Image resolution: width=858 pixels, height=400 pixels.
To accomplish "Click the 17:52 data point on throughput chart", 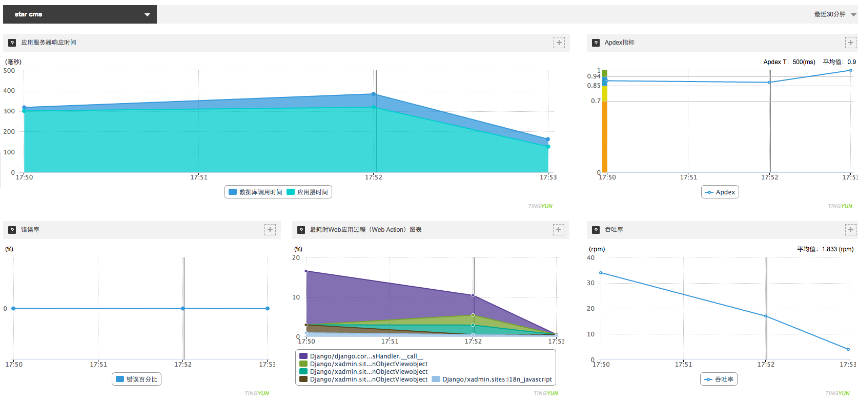I will coord(766,316).
